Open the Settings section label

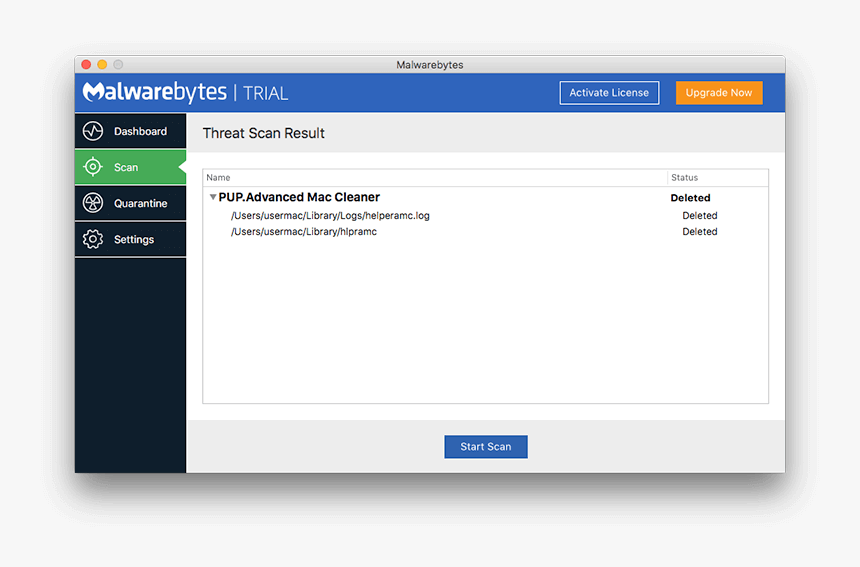[x=134, y=240]
